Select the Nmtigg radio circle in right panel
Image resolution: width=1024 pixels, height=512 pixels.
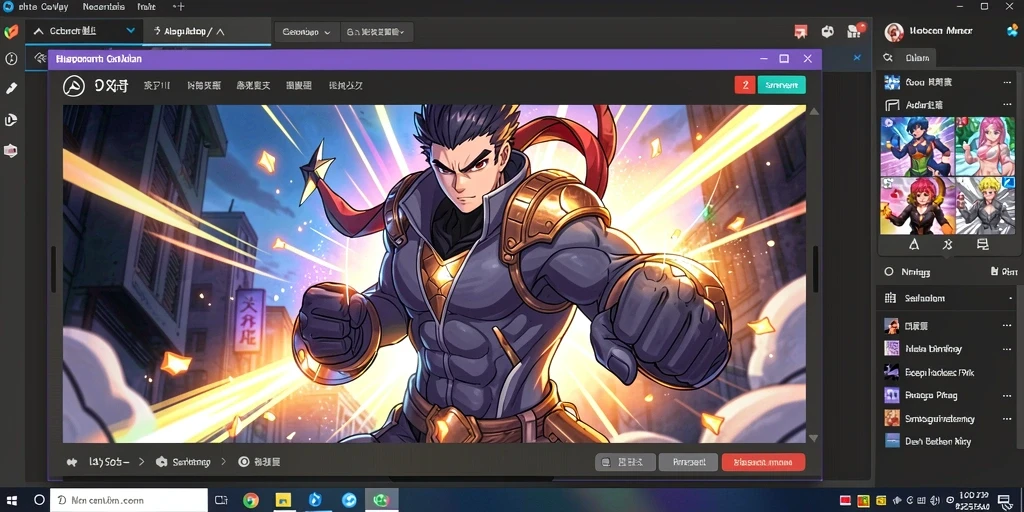(888, 271)
